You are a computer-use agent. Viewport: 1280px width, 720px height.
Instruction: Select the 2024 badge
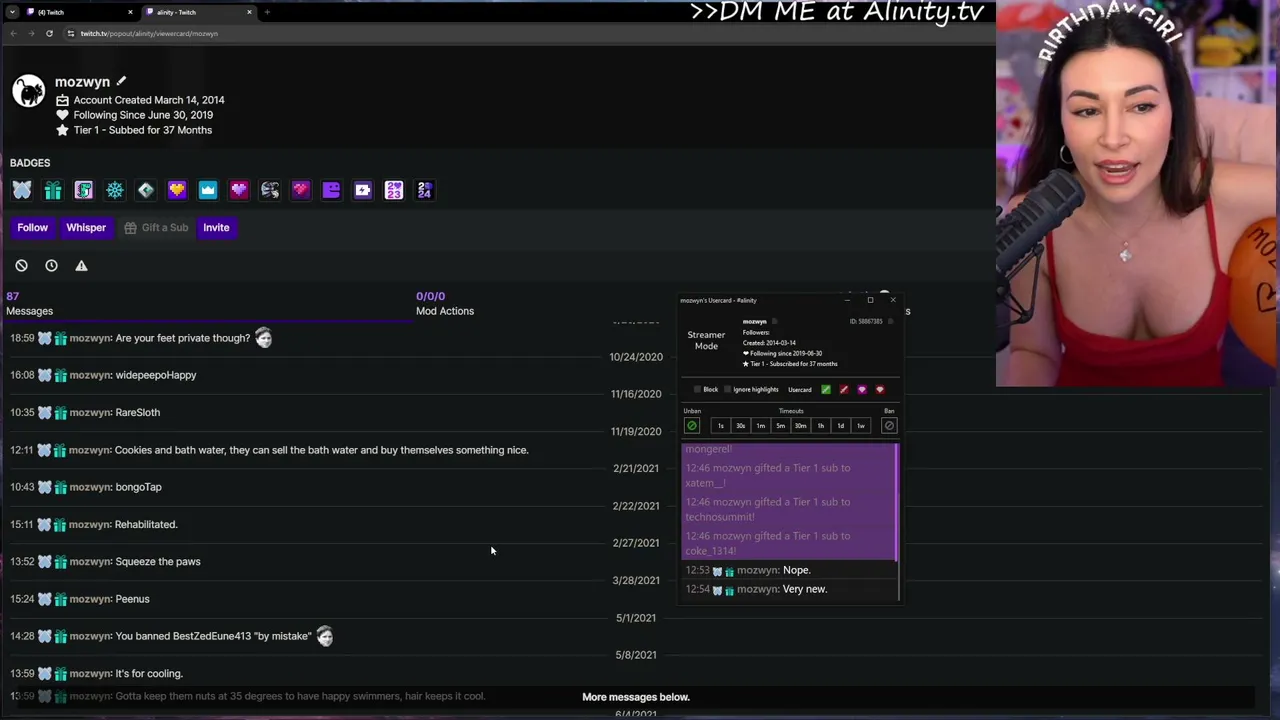pos(425,190)
